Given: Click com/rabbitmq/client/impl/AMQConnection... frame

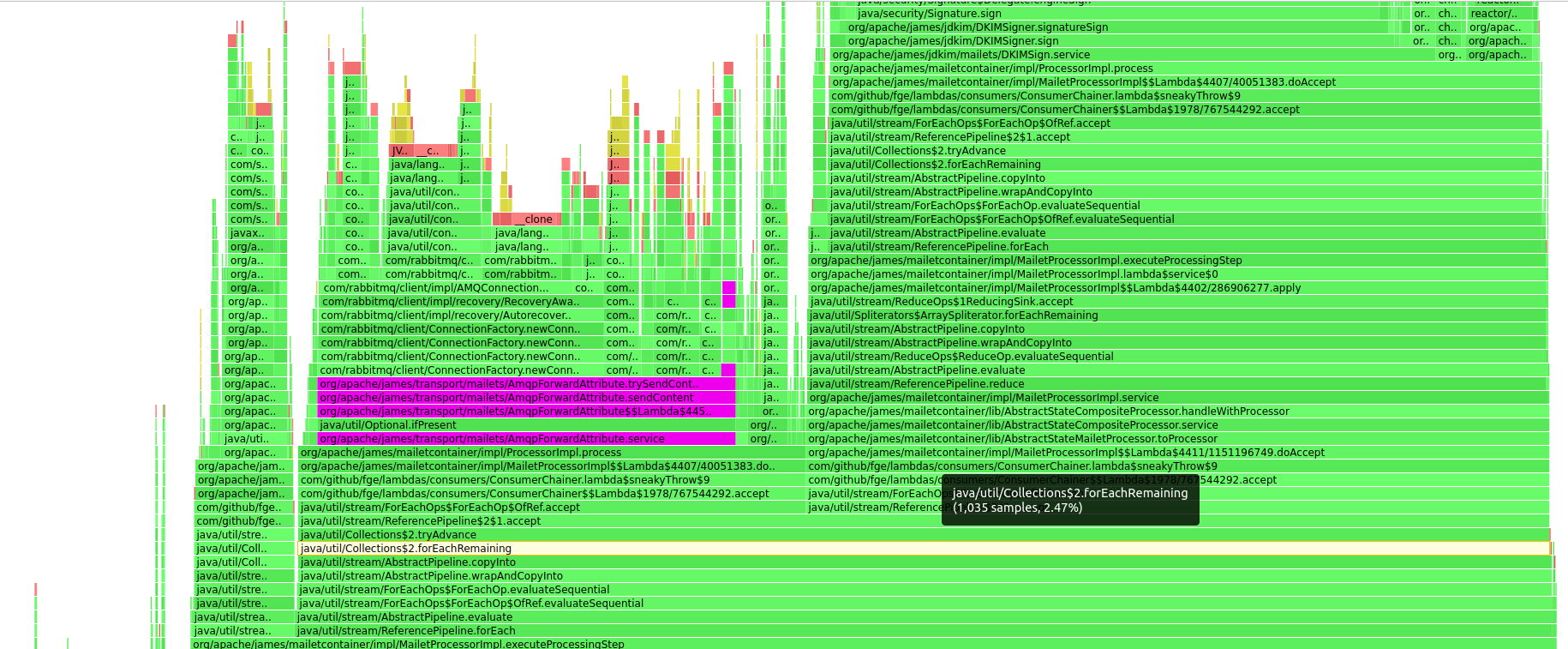Looking at the screenshot, I should (x=446, y=288).
